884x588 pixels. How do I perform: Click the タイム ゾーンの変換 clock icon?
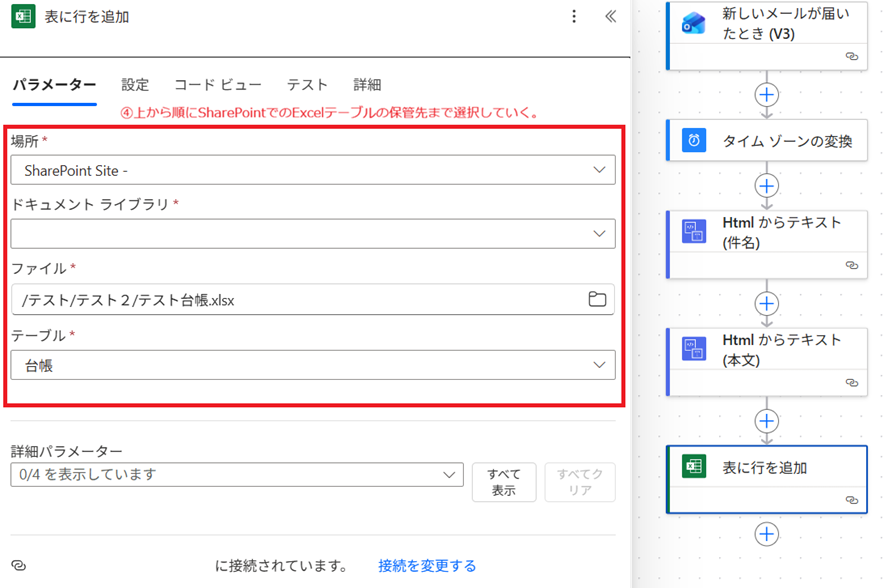[694, 141]
